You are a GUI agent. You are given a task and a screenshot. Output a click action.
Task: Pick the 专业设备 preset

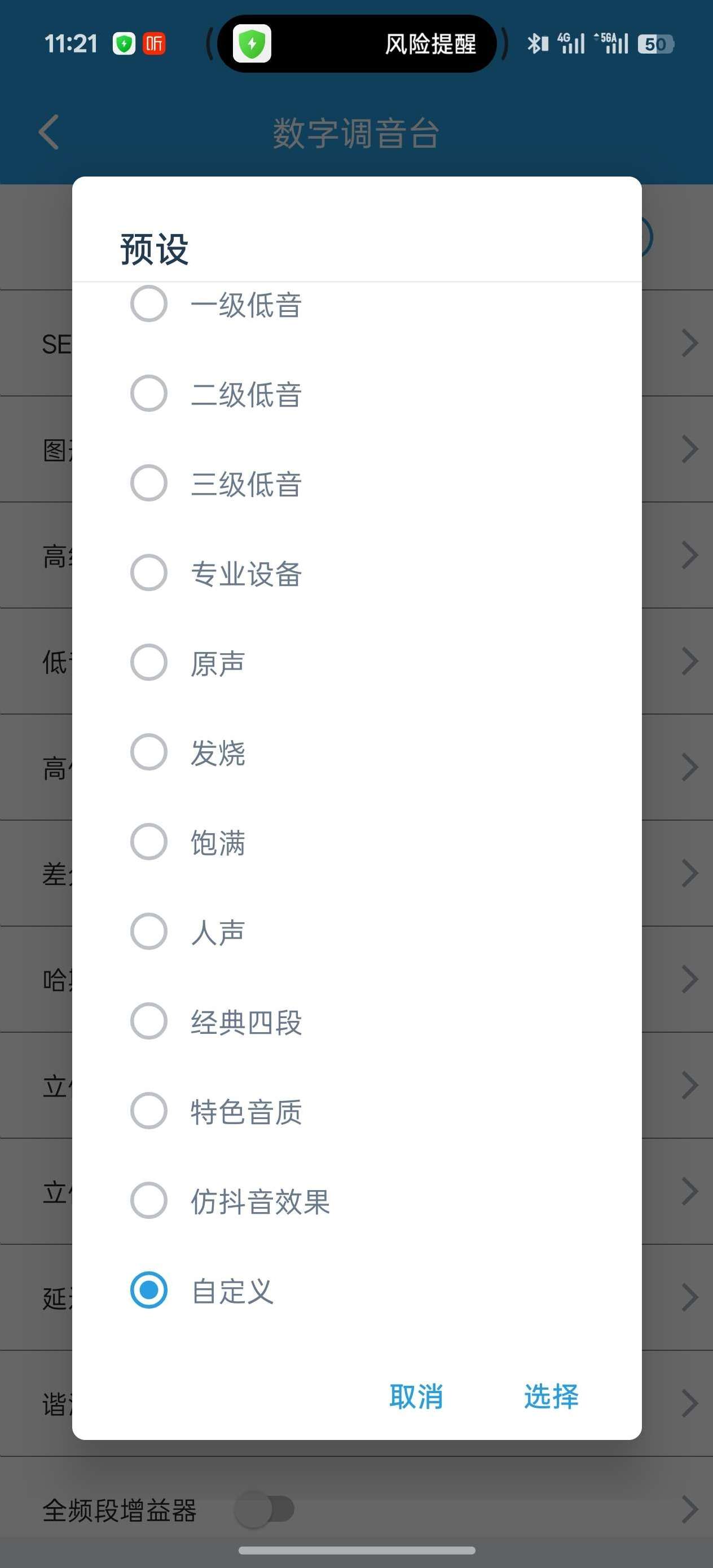click(x=149, y=572)
